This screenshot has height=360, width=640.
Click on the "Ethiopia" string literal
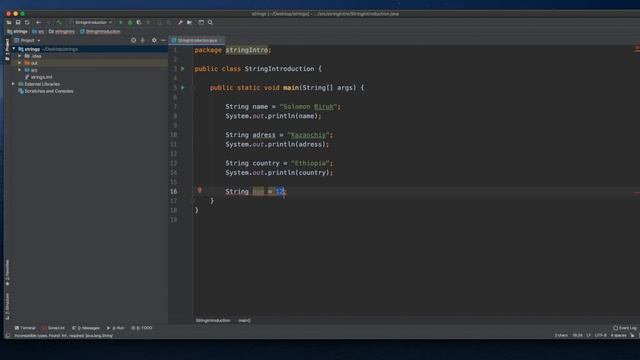(x=310, y=163)
